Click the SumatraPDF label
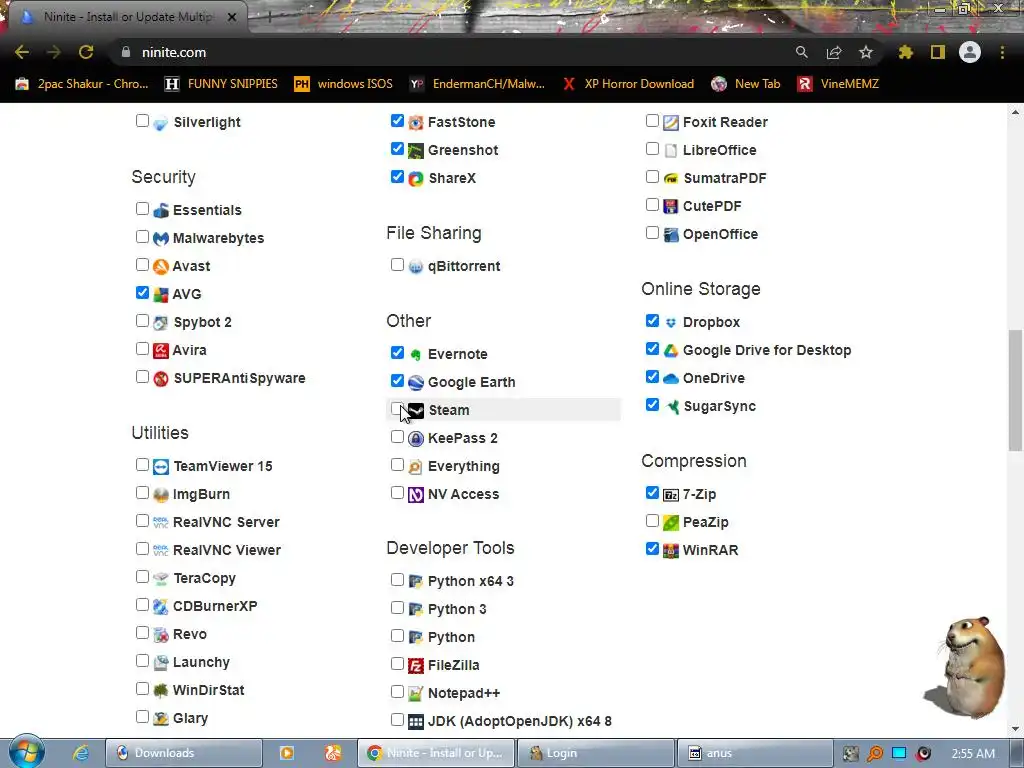This screenshot has width=1024, height=768. [725, 178]
